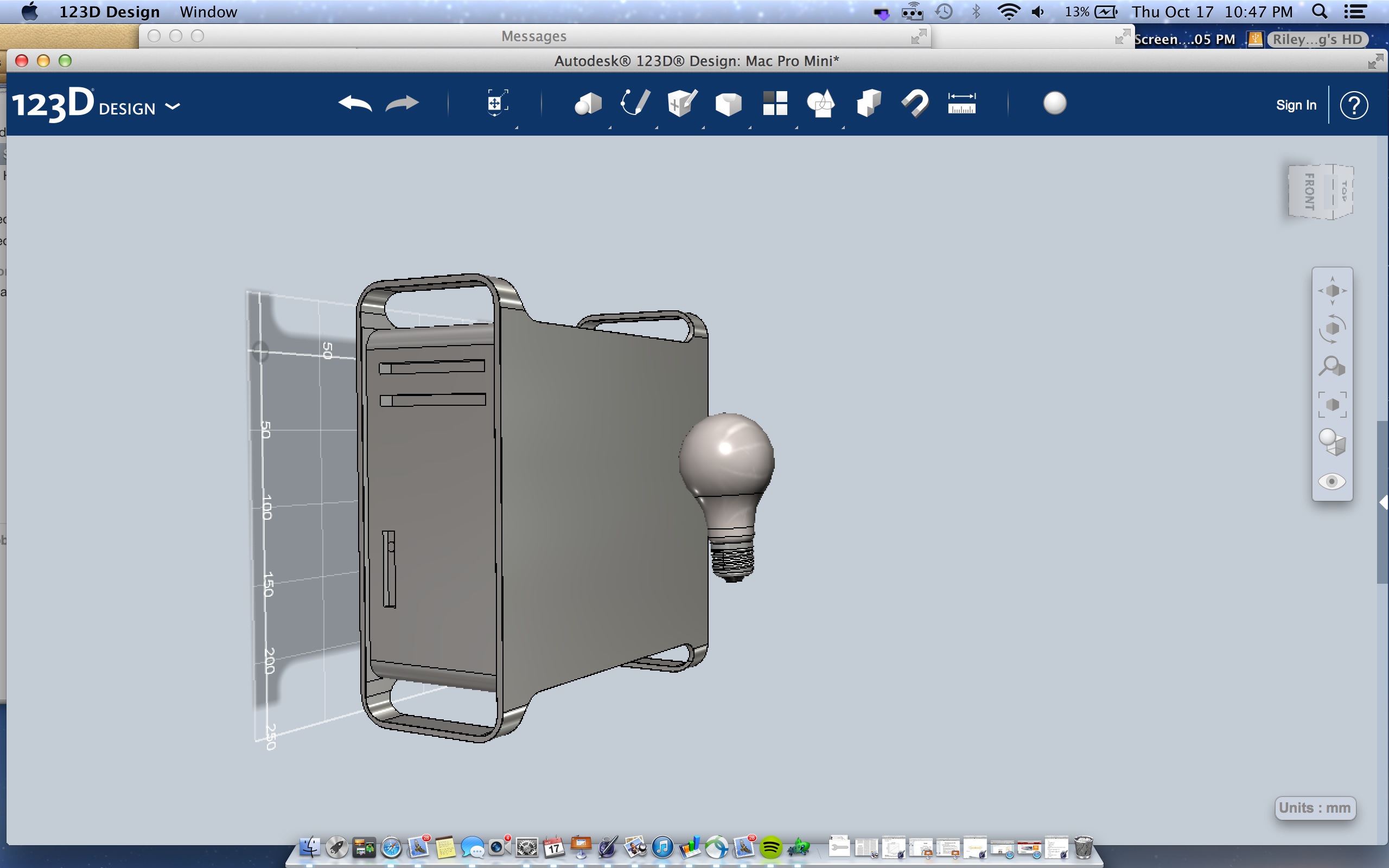Select the Measure tool
Screen dimensions: 1389x868
(x=962, y=103)
